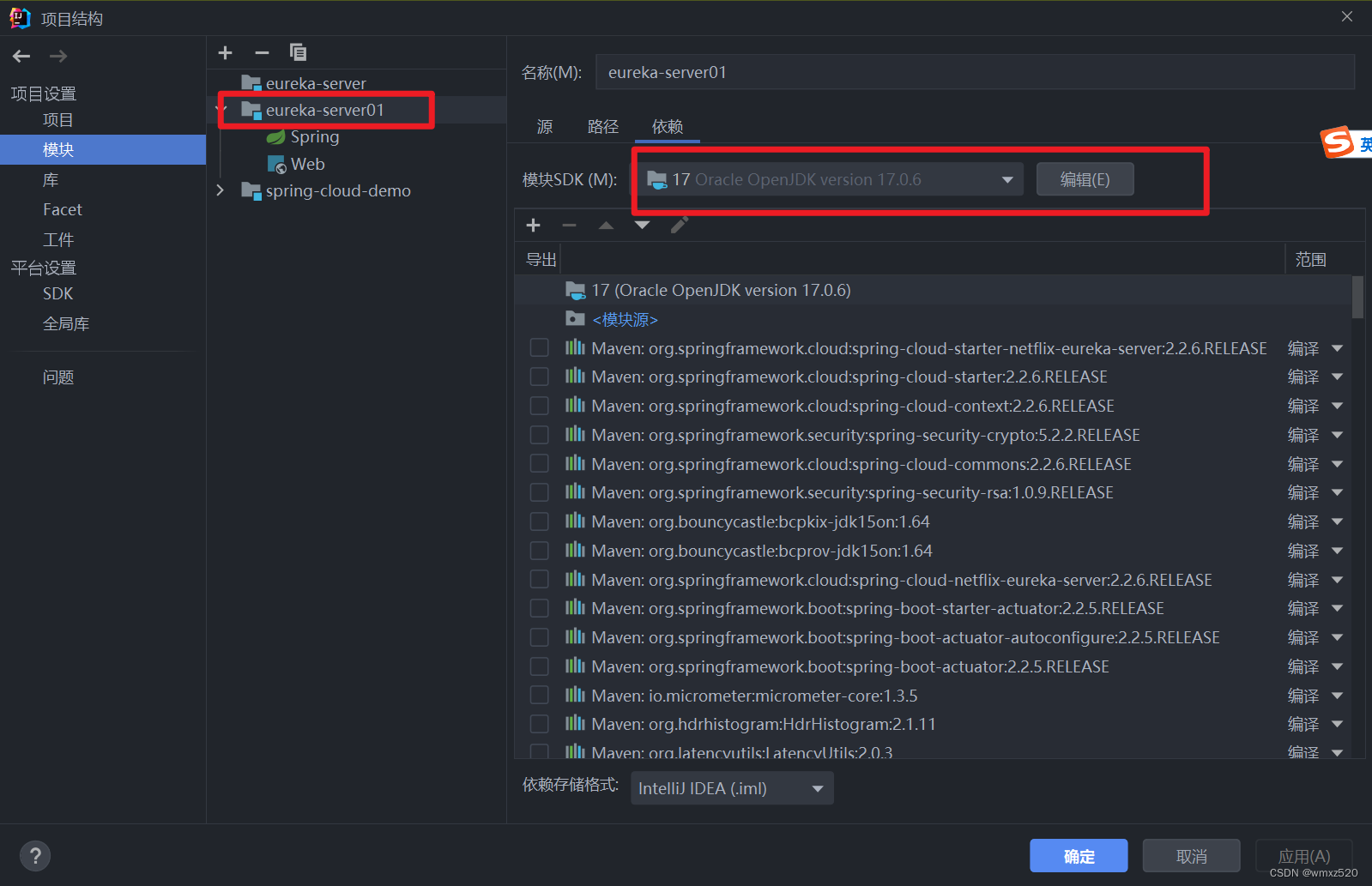The image size is (1372, 886).
Task: Click the library icon for micrometer-core:1.3.5
Action: point(575,696)
